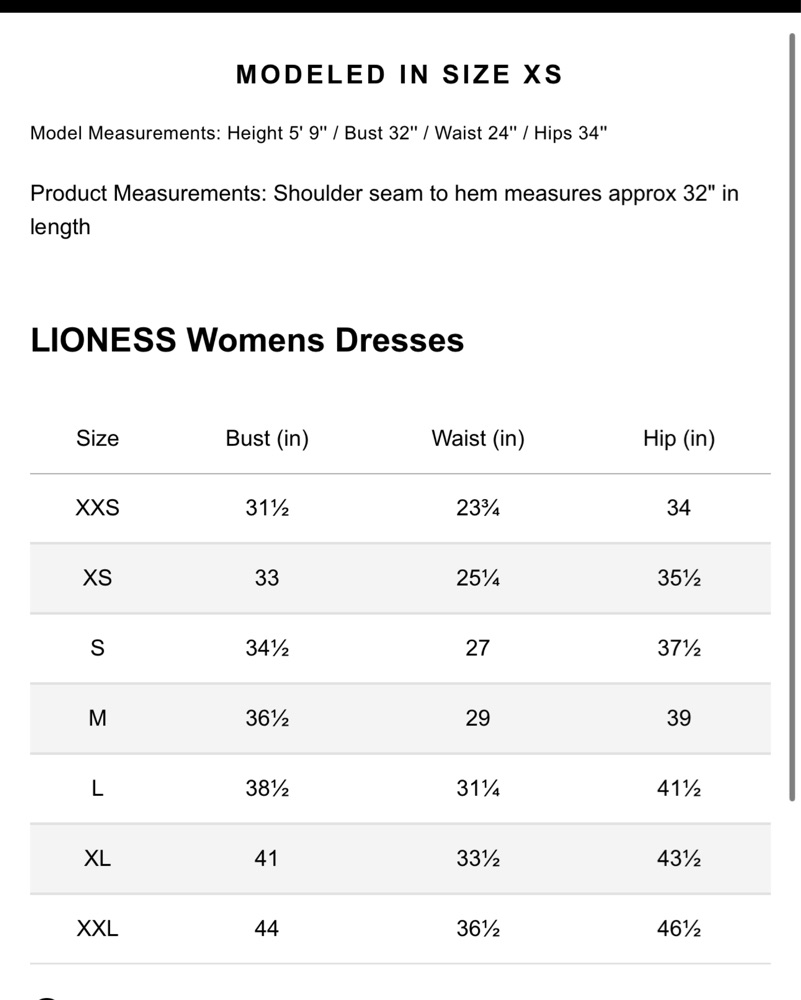Click the XS waist value 25¼

(478, 578)
